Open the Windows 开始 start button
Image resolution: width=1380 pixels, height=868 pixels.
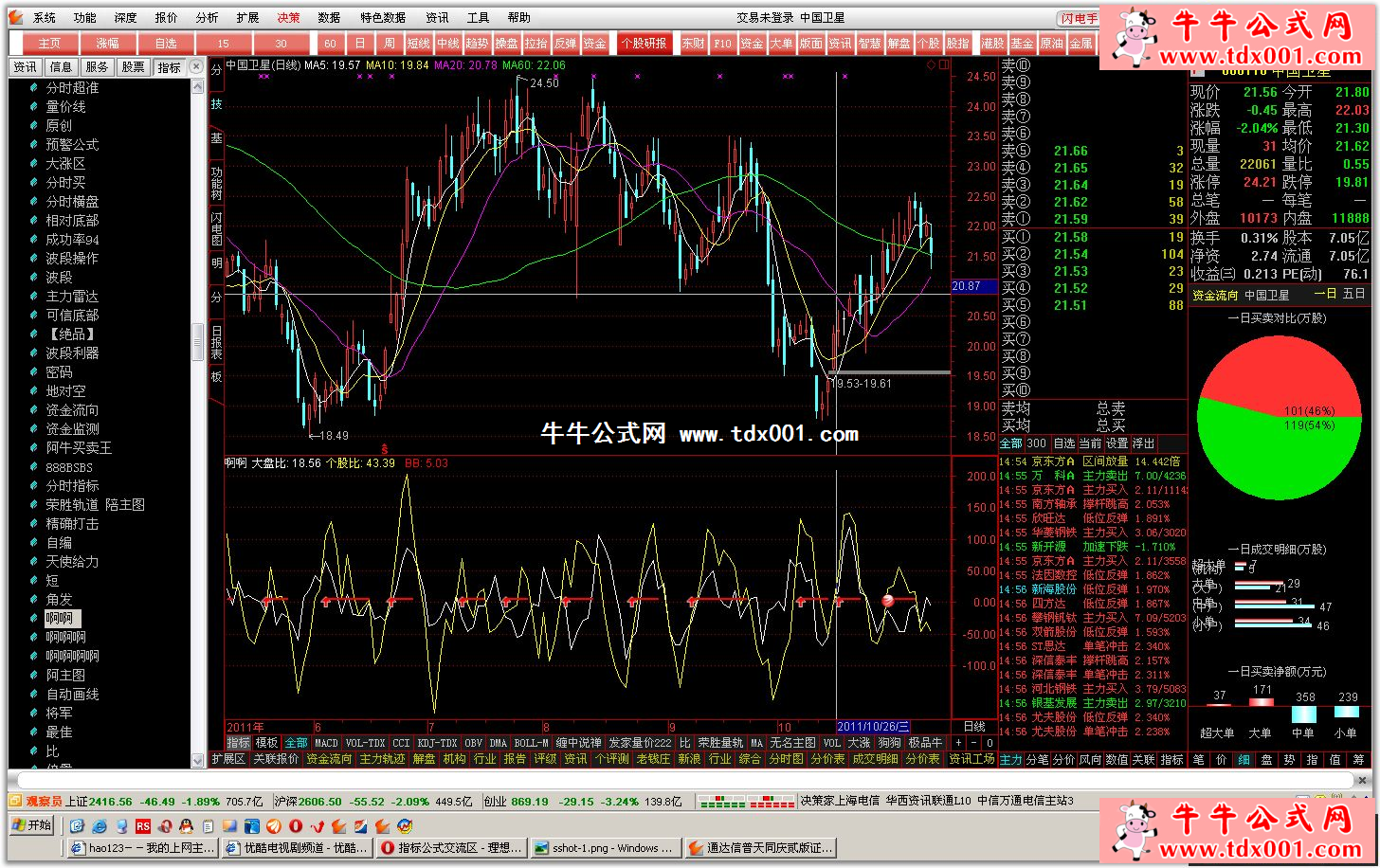[x=31, y=825]
